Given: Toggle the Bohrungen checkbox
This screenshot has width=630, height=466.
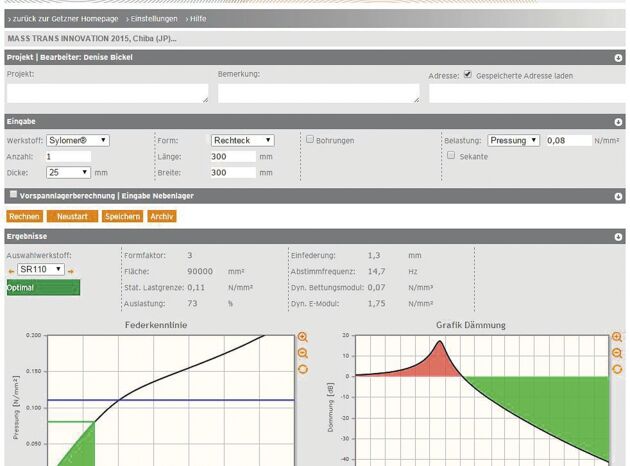Looking at the screenshot, I should pyautogui.click(x=311, y=140).
